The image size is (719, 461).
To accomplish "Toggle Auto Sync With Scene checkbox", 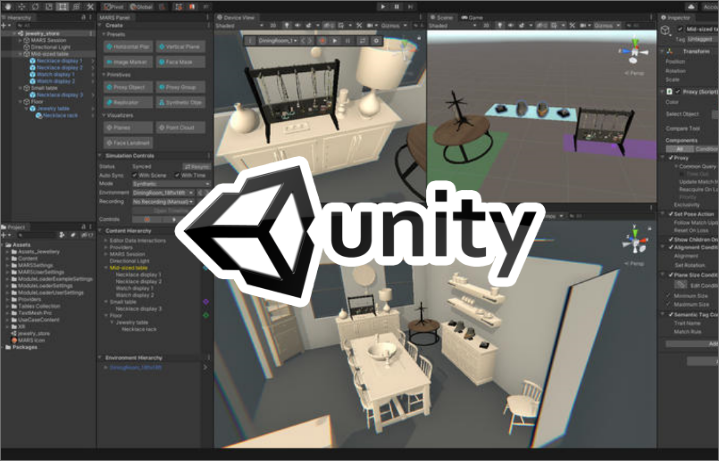I will click(x=134, y=175).
